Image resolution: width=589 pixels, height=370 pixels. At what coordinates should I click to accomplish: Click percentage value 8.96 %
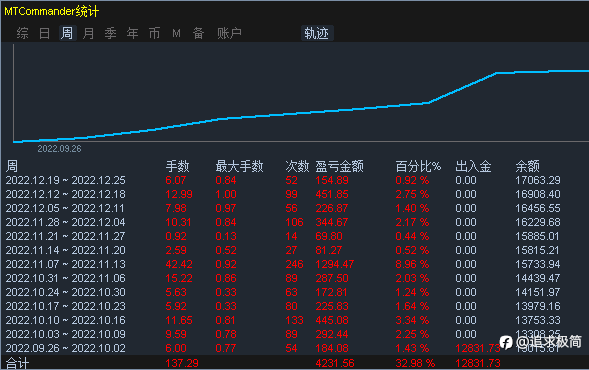point(412,264)
